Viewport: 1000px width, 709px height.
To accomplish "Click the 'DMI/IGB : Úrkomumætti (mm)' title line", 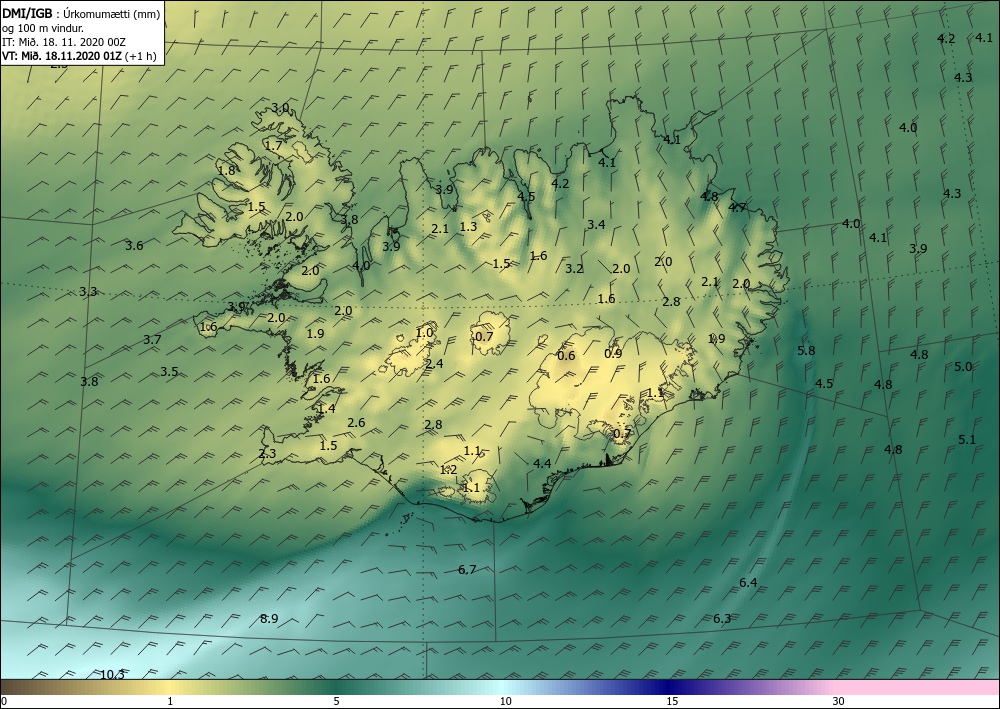I will point(81,14).
